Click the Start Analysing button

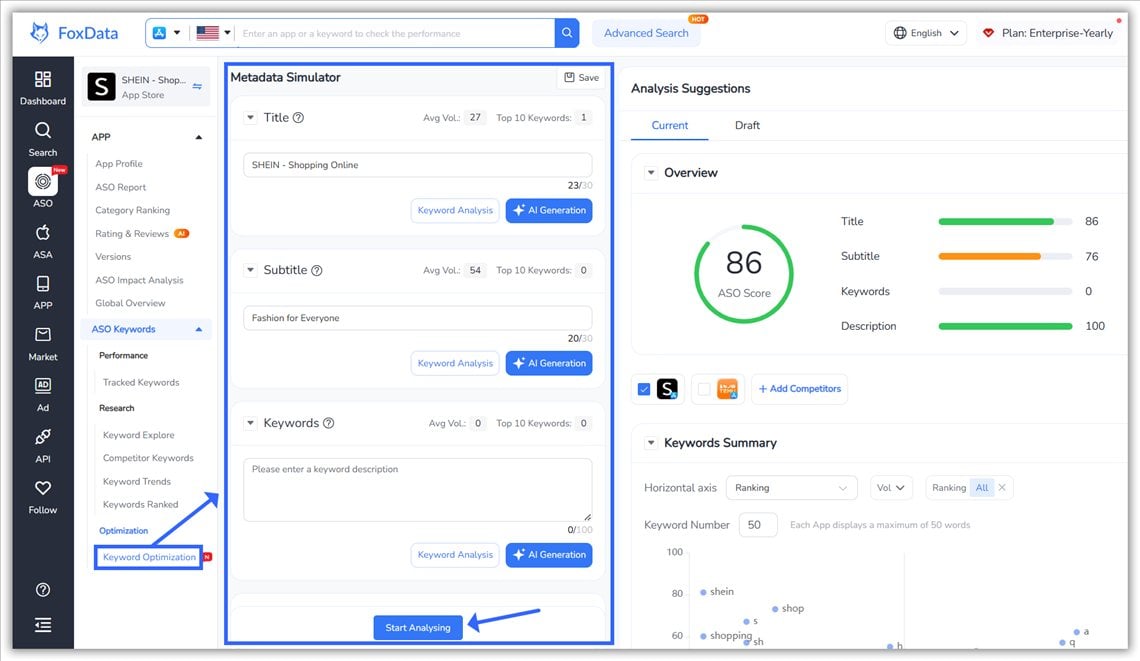pyautogui.click(x=418, y=628)
